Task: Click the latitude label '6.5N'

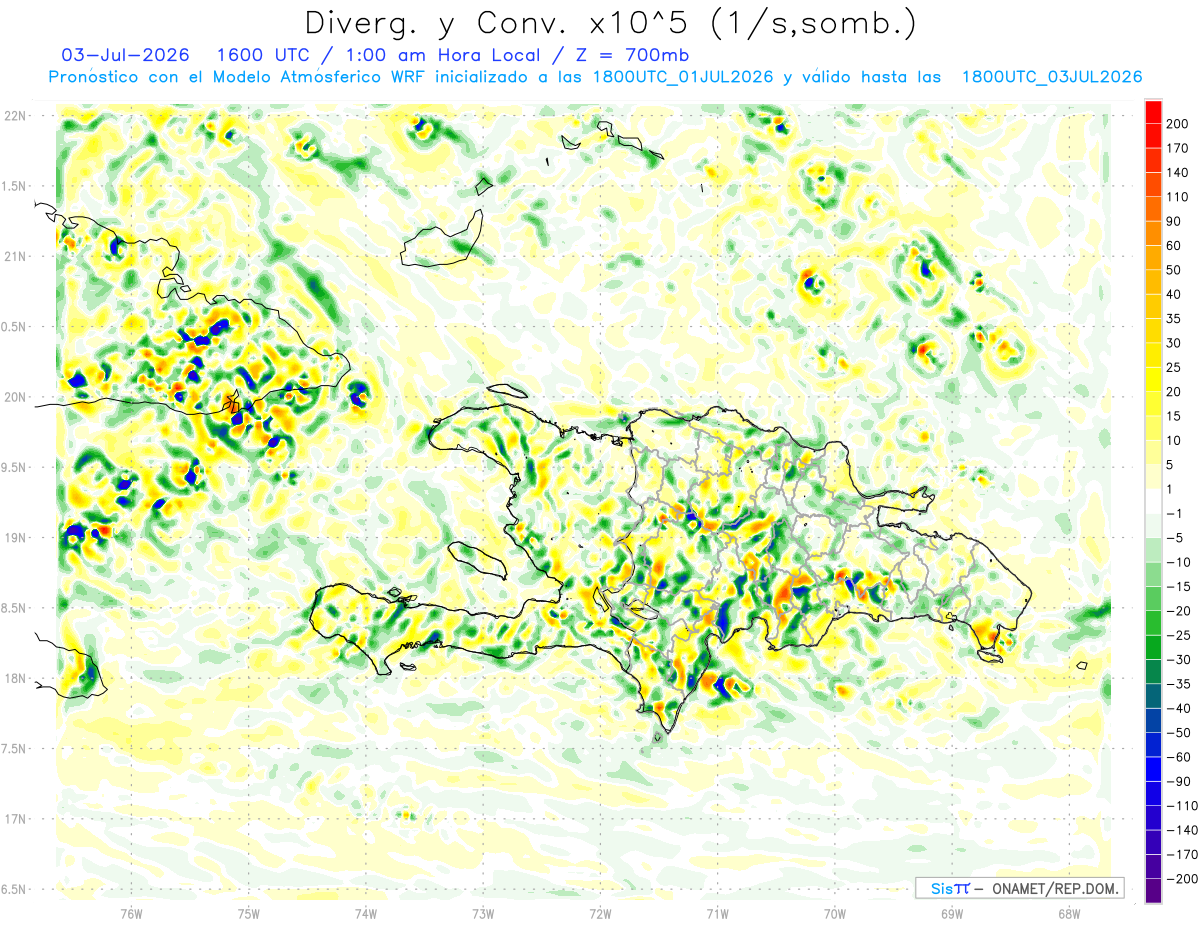Action: [x=14, y=889]
